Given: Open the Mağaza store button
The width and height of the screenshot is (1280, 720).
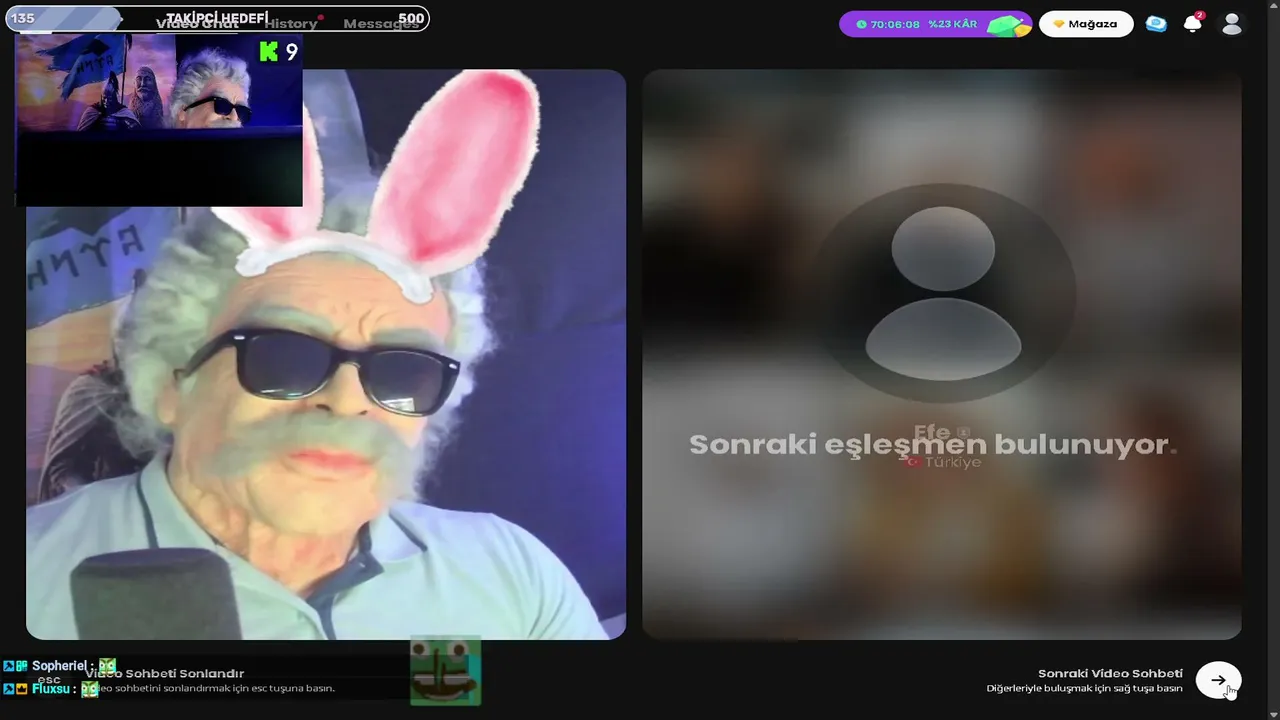Looking at the screenshot, I should [1085, 24].
